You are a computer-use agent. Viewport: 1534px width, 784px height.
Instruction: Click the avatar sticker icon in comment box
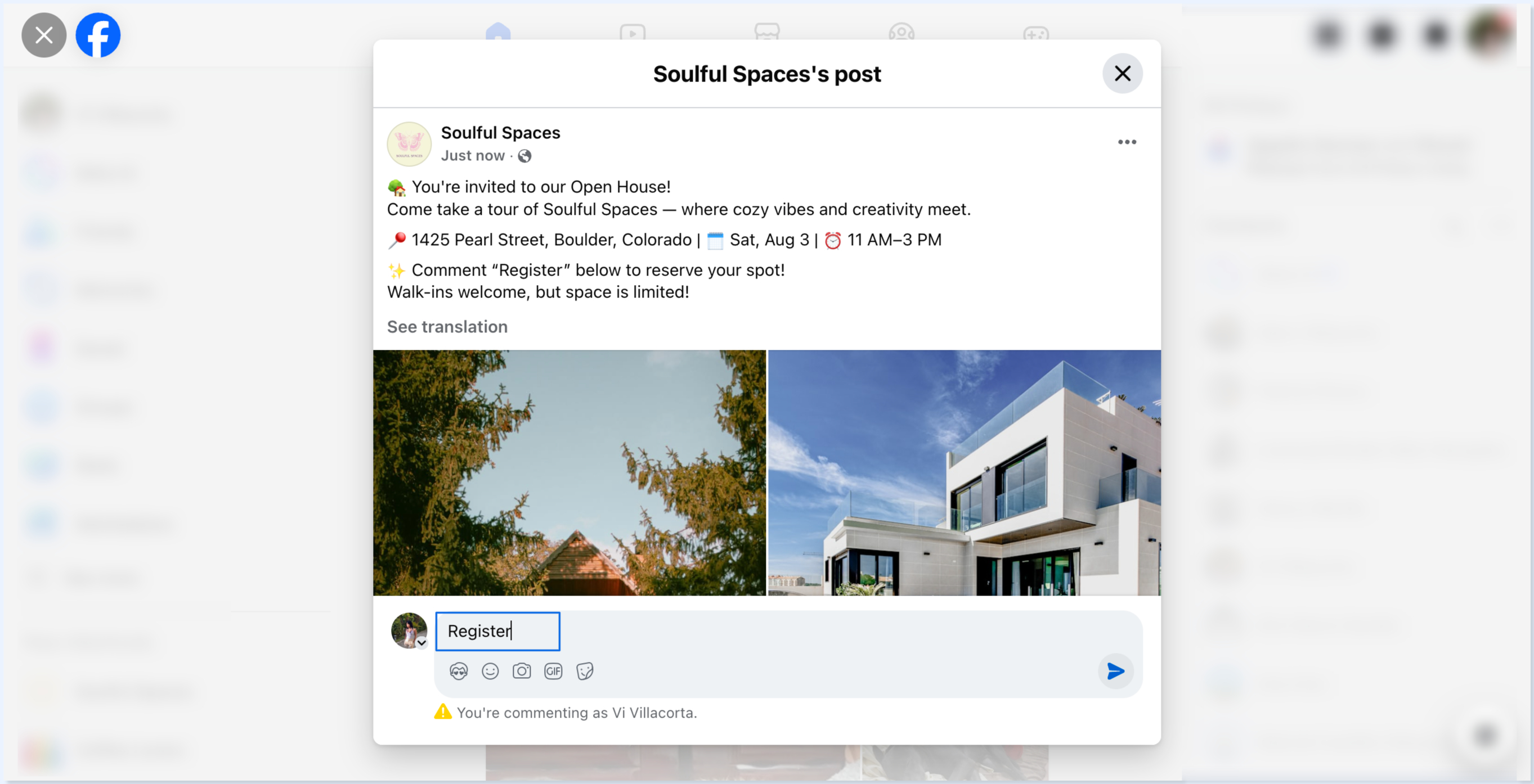click(459, 672)
